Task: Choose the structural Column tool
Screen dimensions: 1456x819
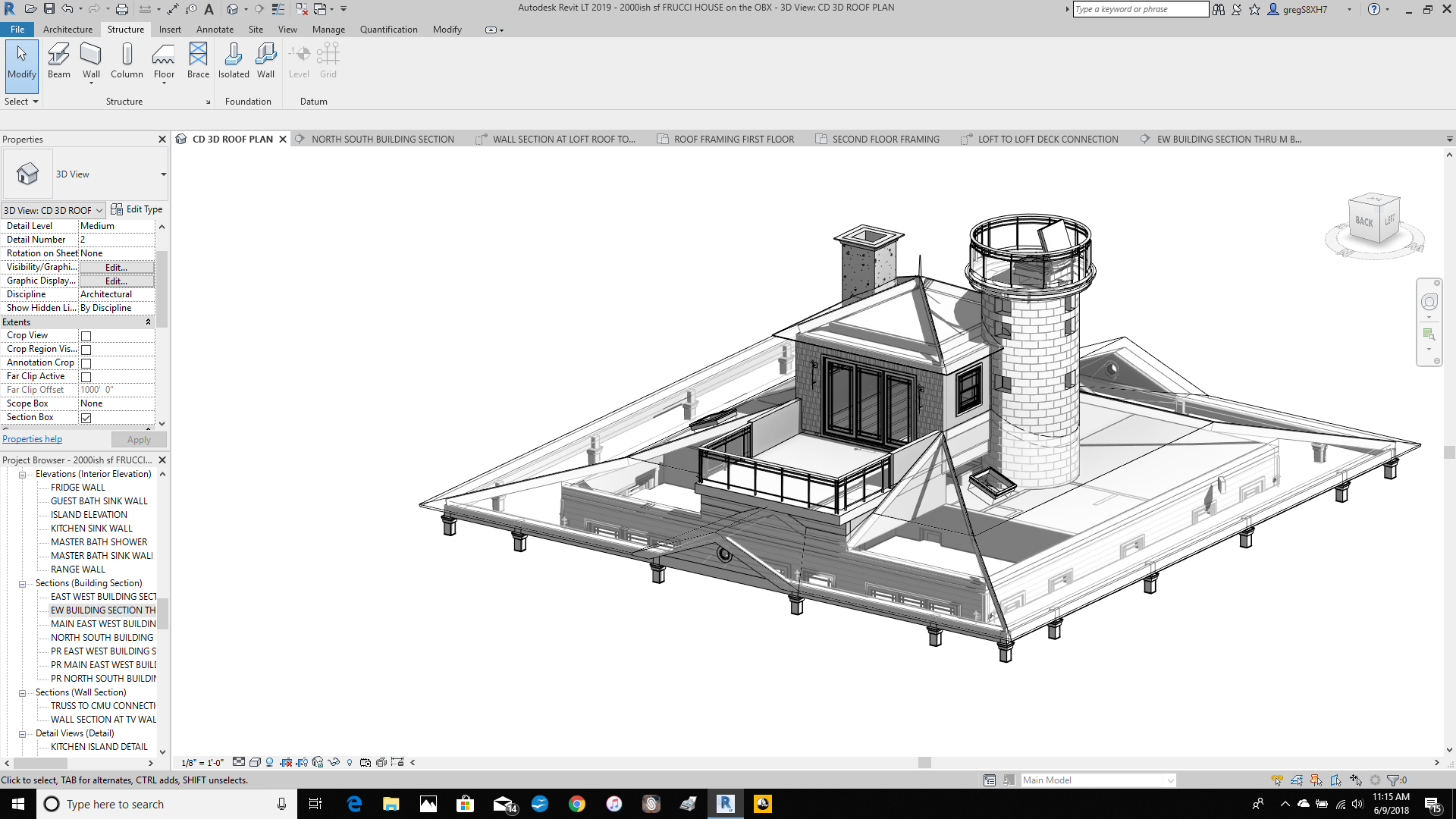Action: (127, 61)
